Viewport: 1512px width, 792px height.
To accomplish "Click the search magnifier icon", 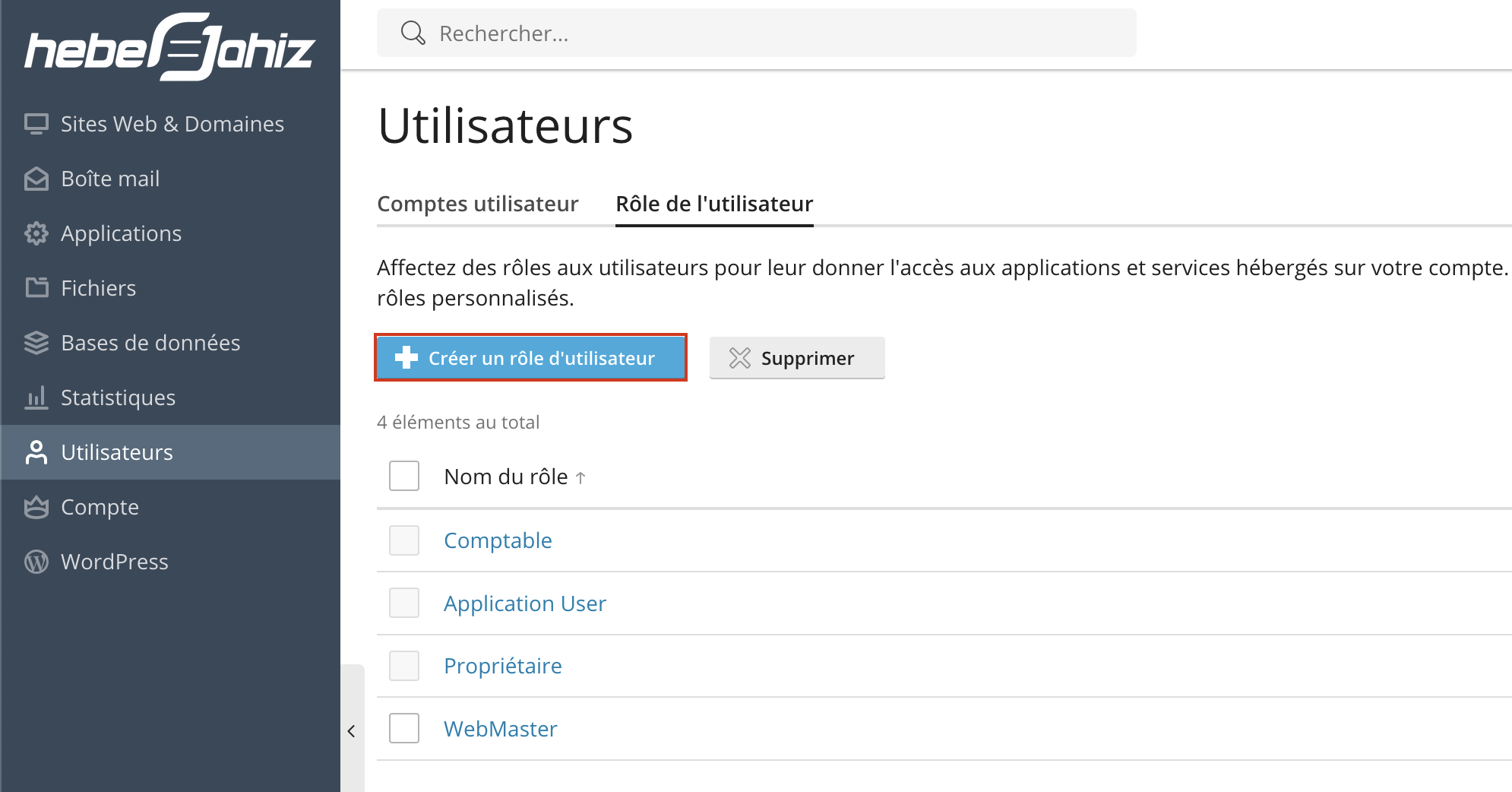I will [413, 33].
